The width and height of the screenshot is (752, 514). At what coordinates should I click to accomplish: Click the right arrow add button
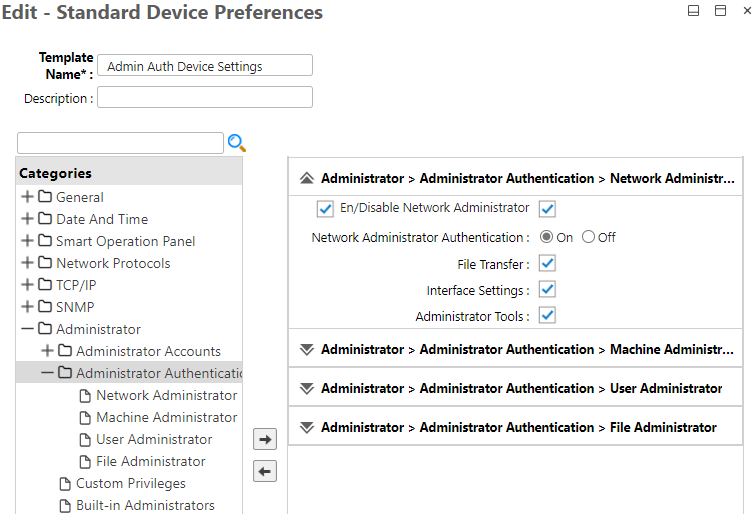click(265, 439)
